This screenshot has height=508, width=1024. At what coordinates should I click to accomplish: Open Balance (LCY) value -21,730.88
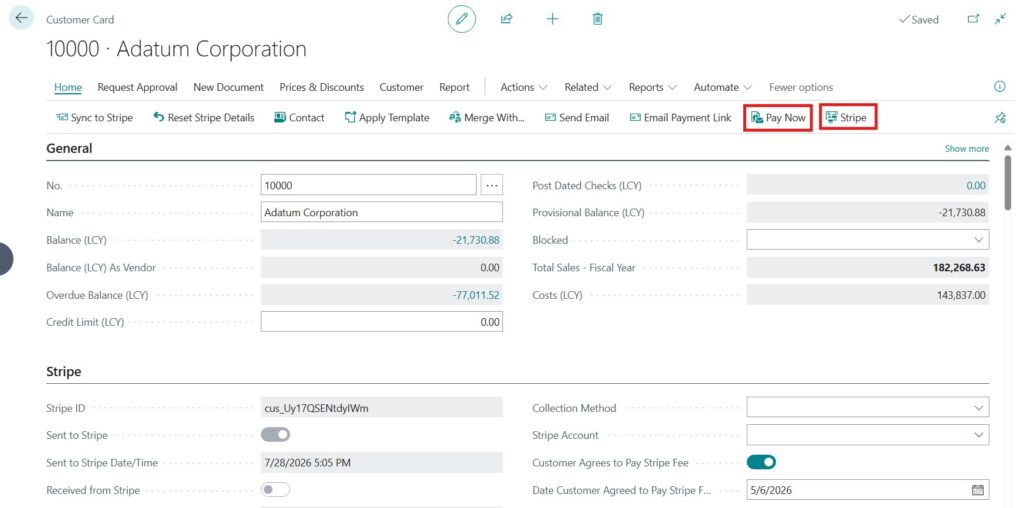tap(476, 240)
